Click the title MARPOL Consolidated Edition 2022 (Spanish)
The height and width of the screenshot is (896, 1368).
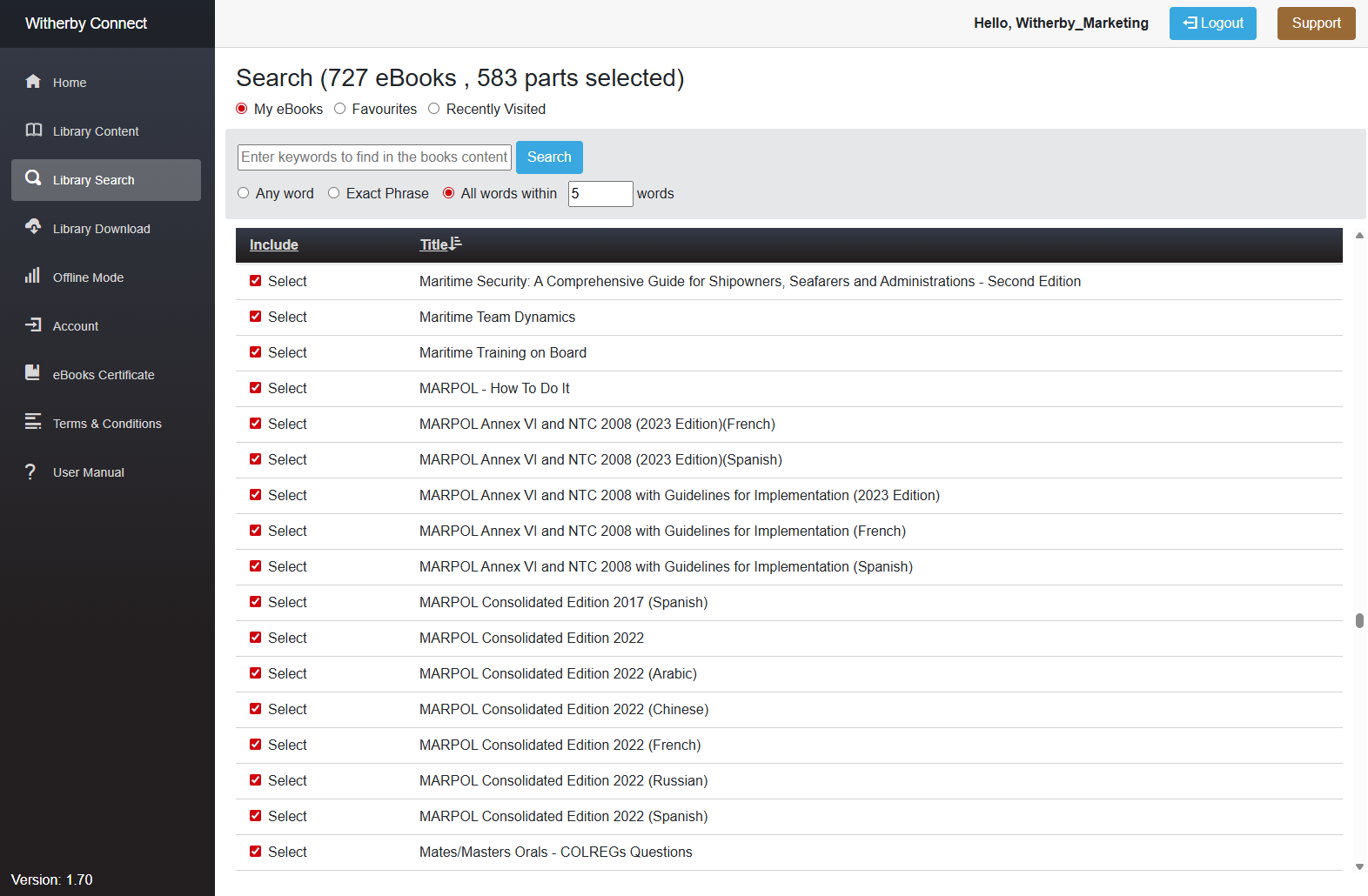click(x=564, y=816)
